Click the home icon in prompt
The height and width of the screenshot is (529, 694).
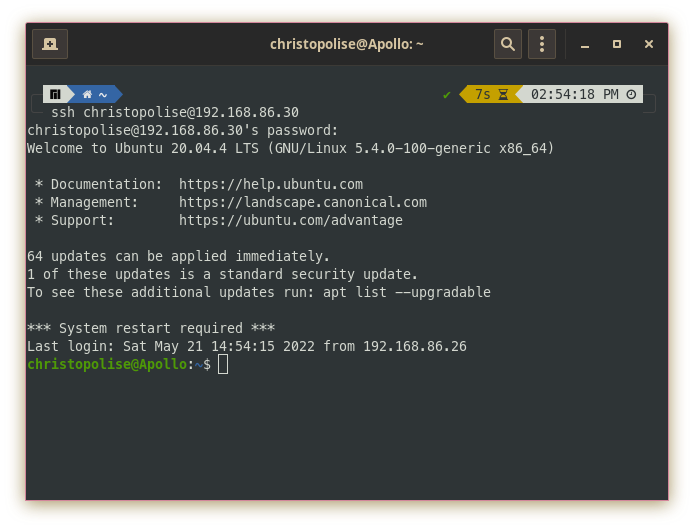click(x=87, y=94)
